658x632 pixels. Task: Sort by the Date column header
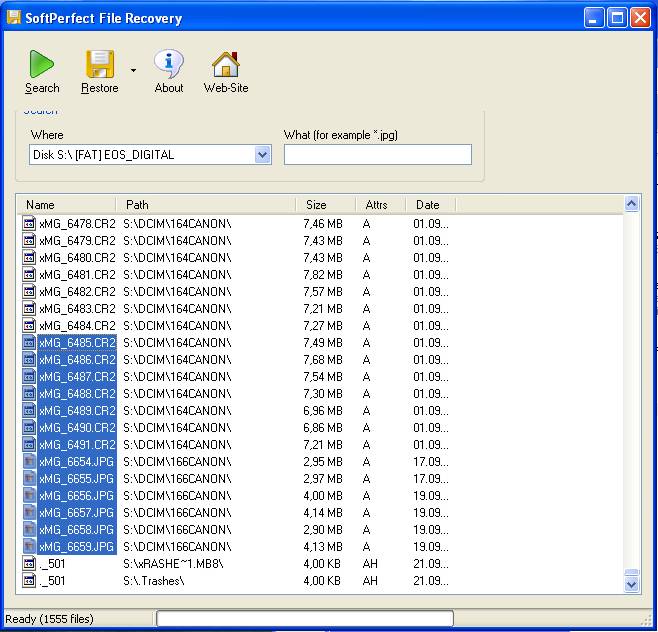(x=430, y=205)
